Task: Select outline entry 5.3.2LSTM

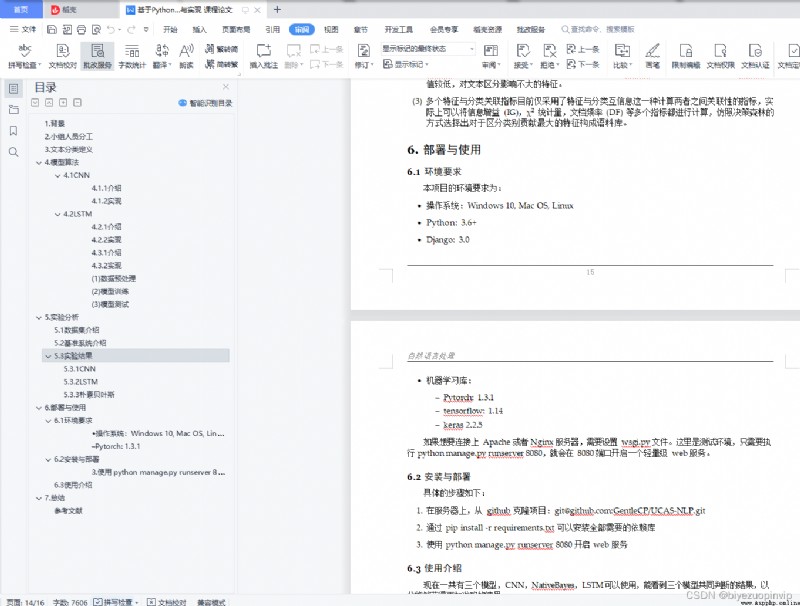Action: point(81,382)
